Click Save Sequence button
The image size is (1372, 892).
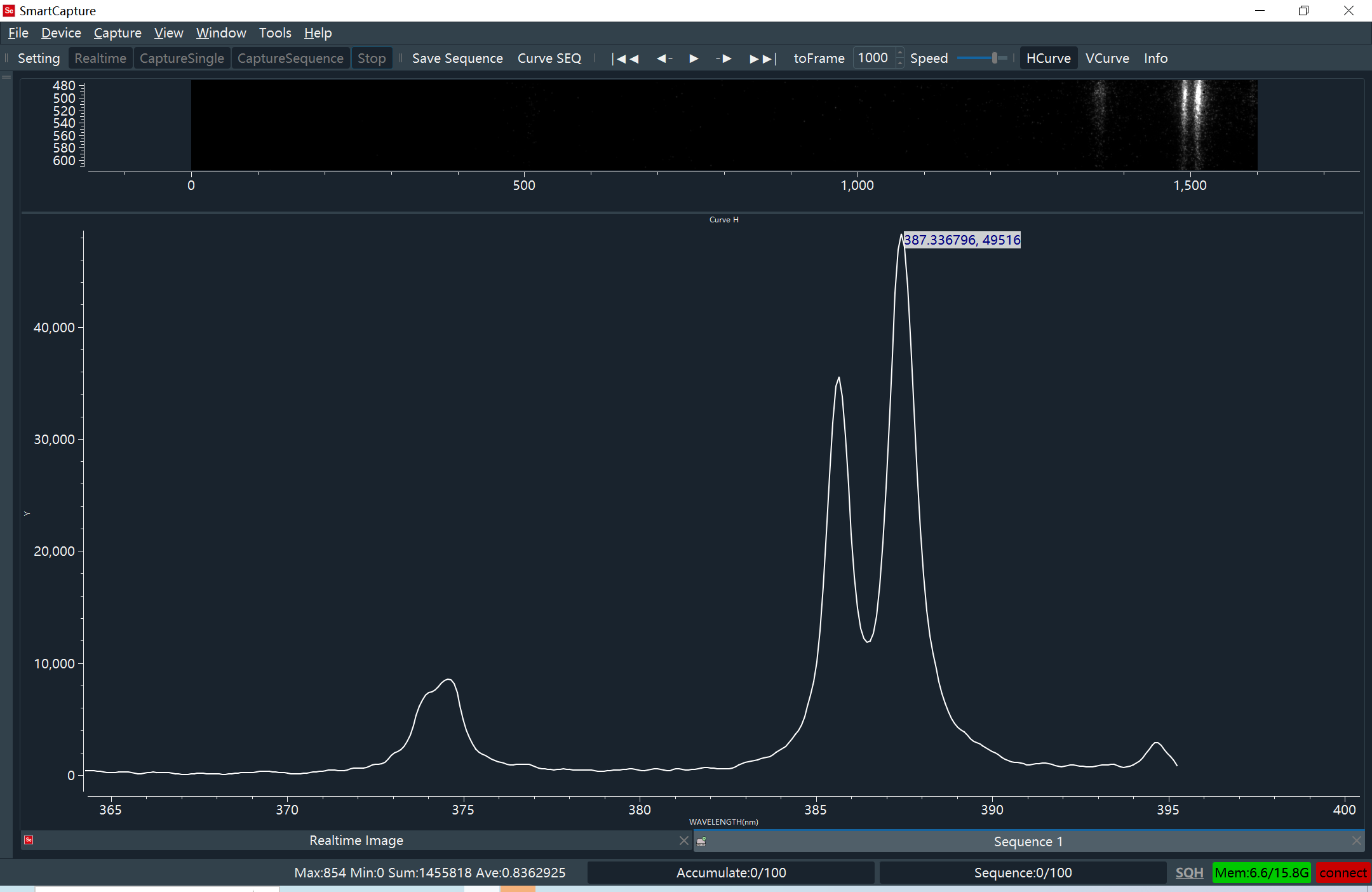tap(457, 58)
